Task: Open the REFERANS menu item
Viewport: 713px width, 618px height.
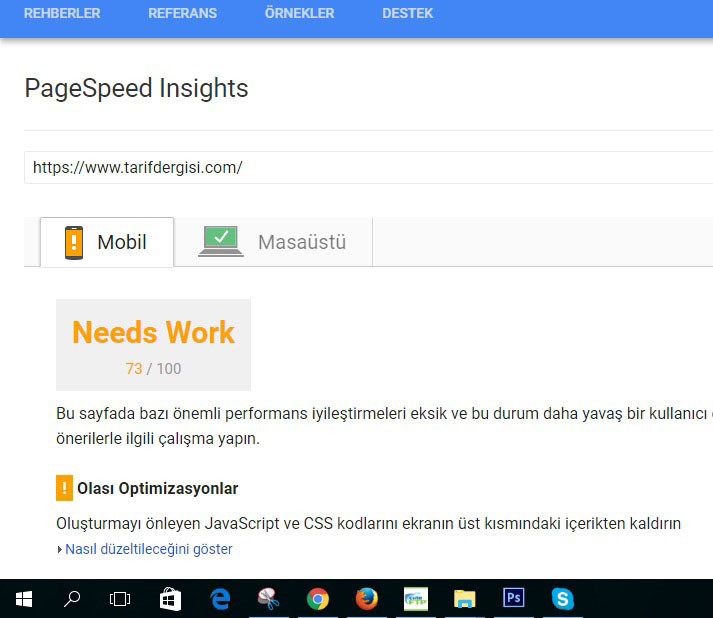Action: coord(182,13)
